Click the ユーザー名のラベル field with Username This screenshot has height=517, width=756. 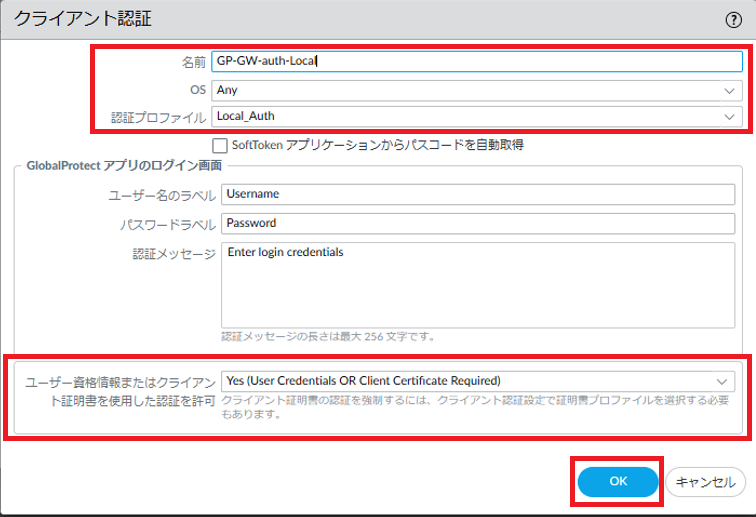(x=478, y=194)
